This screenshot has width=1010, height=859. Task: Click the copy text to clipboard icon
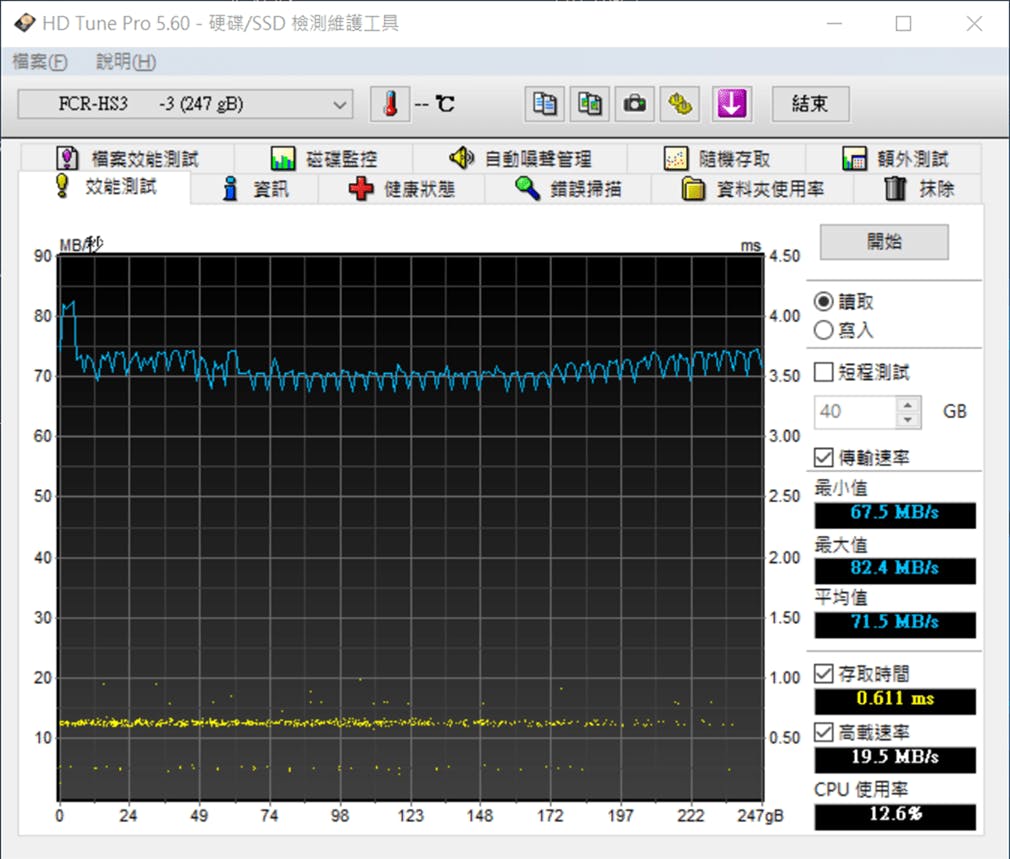(x=544, y=104)
